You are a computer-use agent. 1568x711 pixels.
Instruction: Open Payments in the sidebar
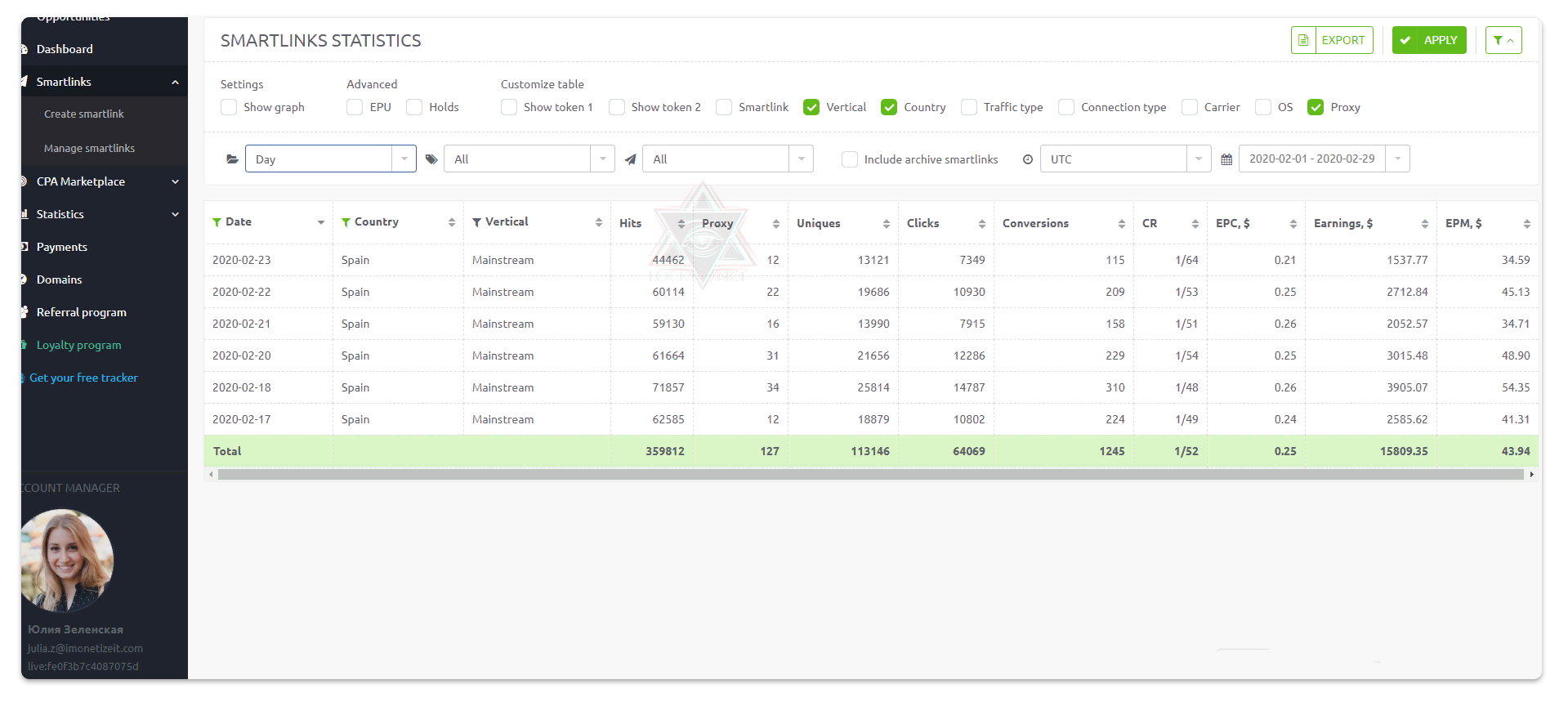[x=62, y=247]
